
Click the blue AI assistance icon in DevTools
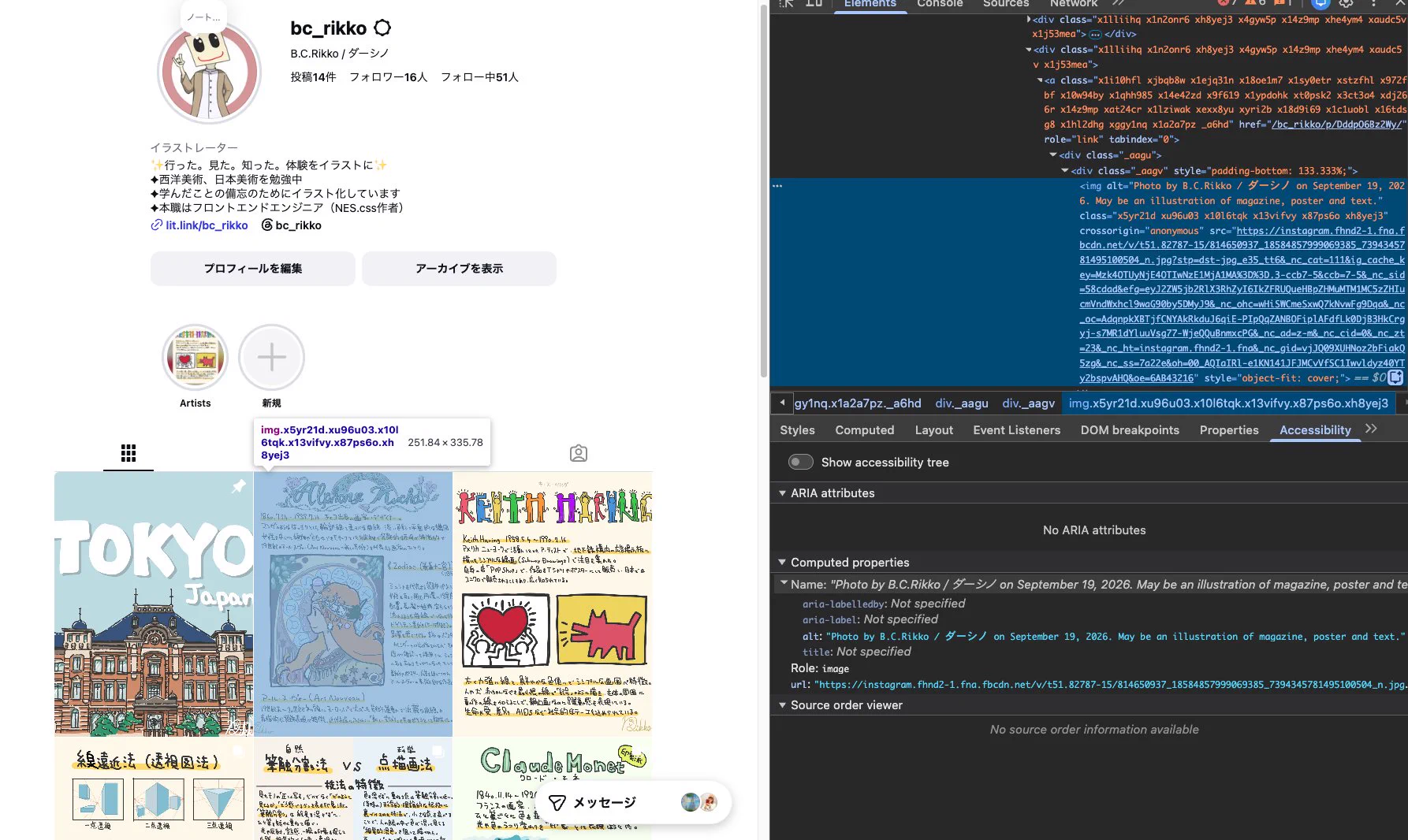(x=1320, y=3)
